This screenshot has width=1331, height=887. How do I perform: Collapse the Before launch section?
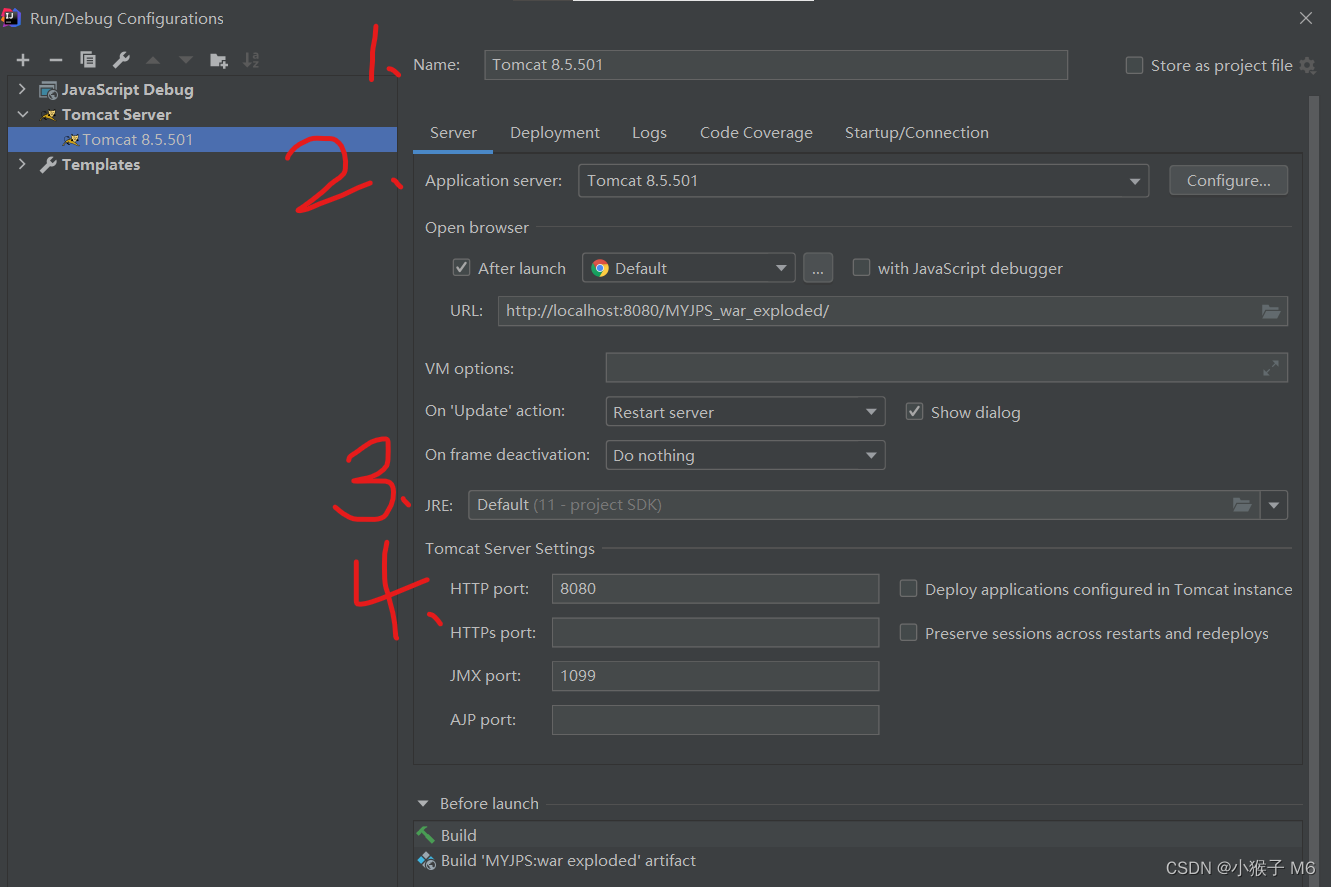[423, 804]
